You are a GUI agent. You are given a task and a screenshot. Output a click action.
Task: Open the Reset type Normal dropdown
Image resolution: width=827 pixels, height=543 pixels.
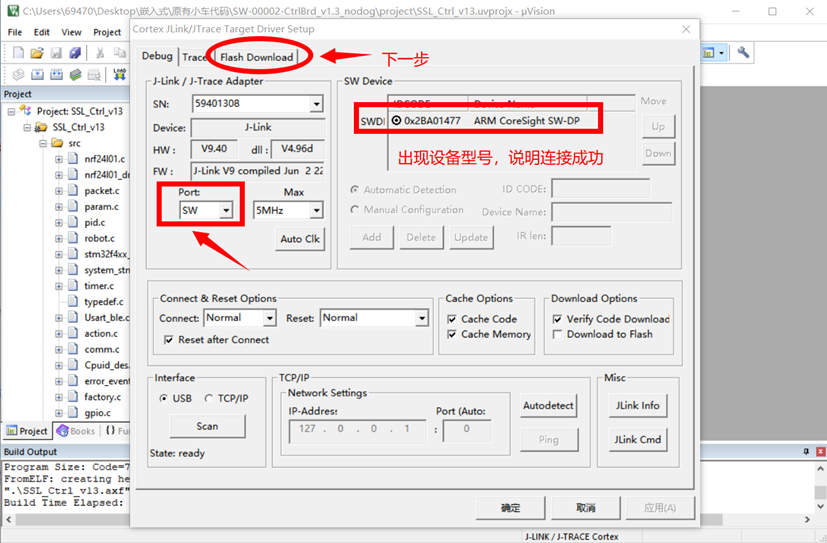(x=421, y=318)
